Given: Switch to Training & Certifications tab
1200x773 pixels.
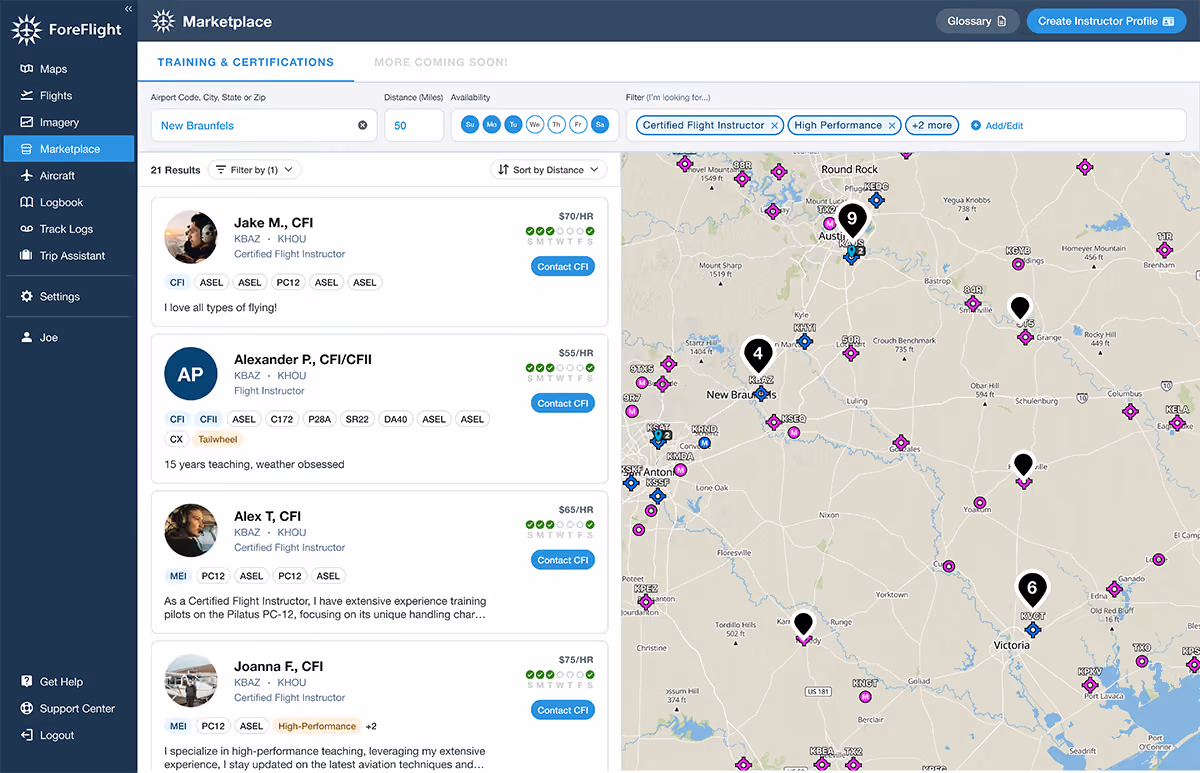Looking at the screenshot, I should [246, 62].
